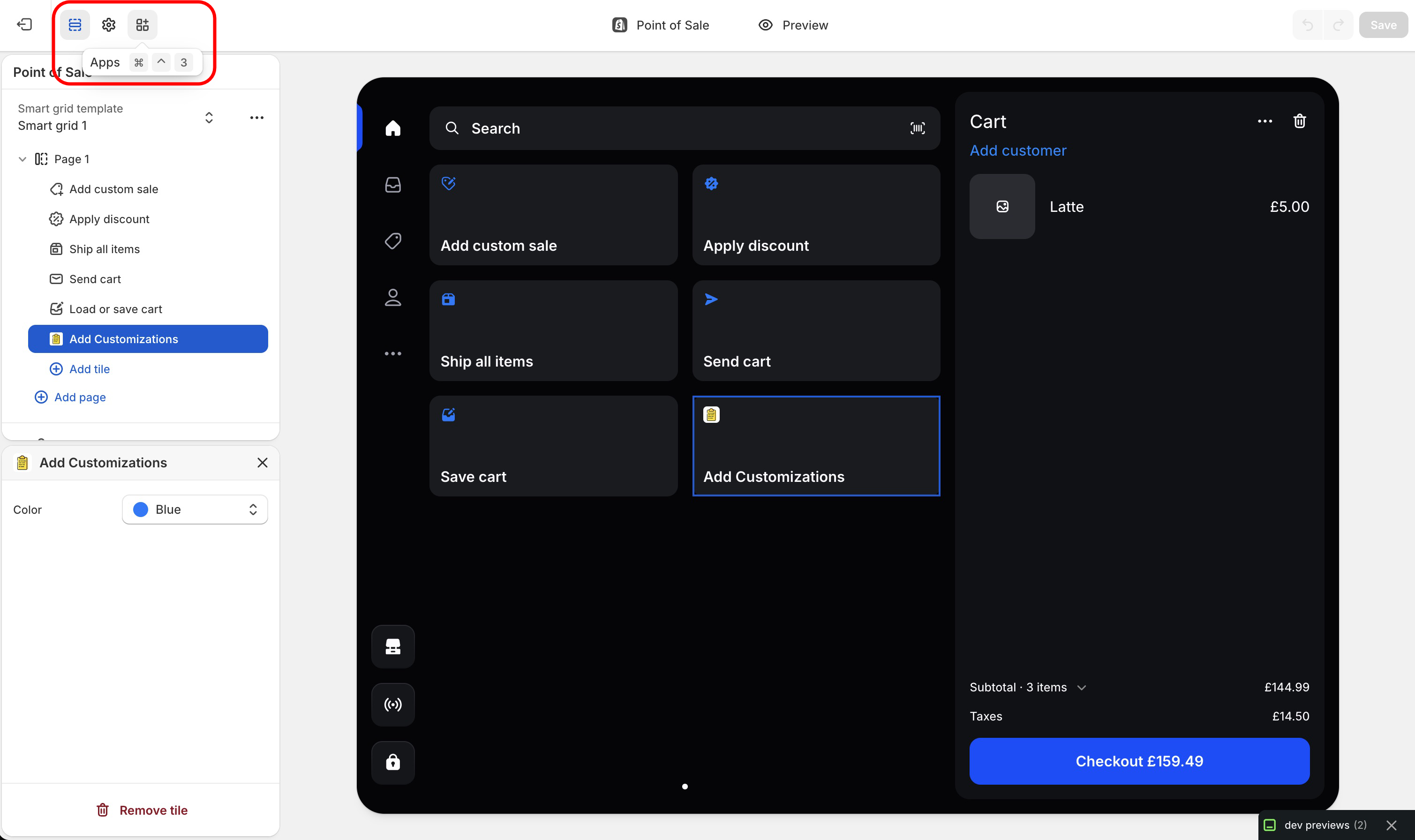Click the Save cart tile
This screenshot has height=840, width=1415.
pos(553,446)
